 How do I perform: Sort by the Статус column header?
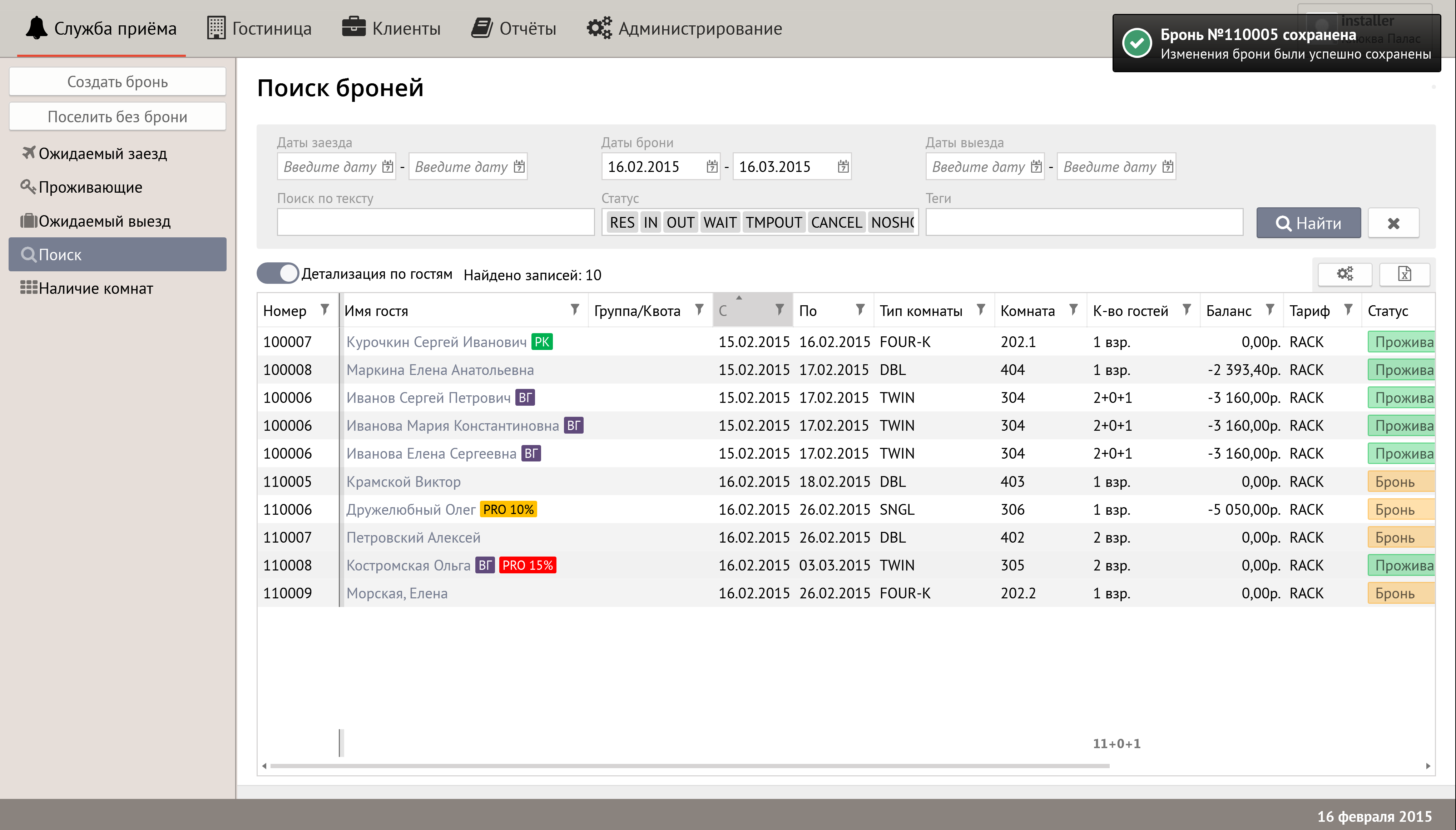[1388, 311]
